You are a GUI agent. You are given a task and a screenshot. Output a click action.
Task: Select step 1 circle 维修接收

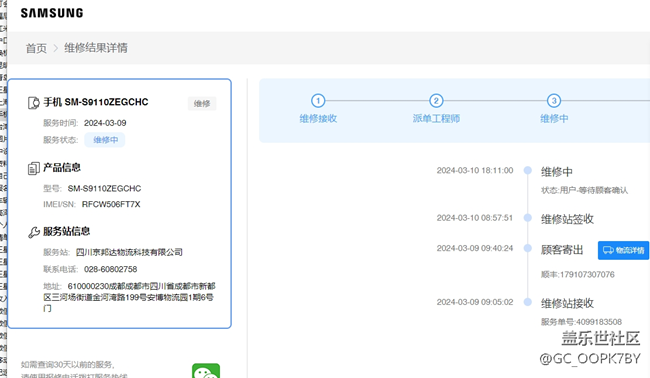318,100
